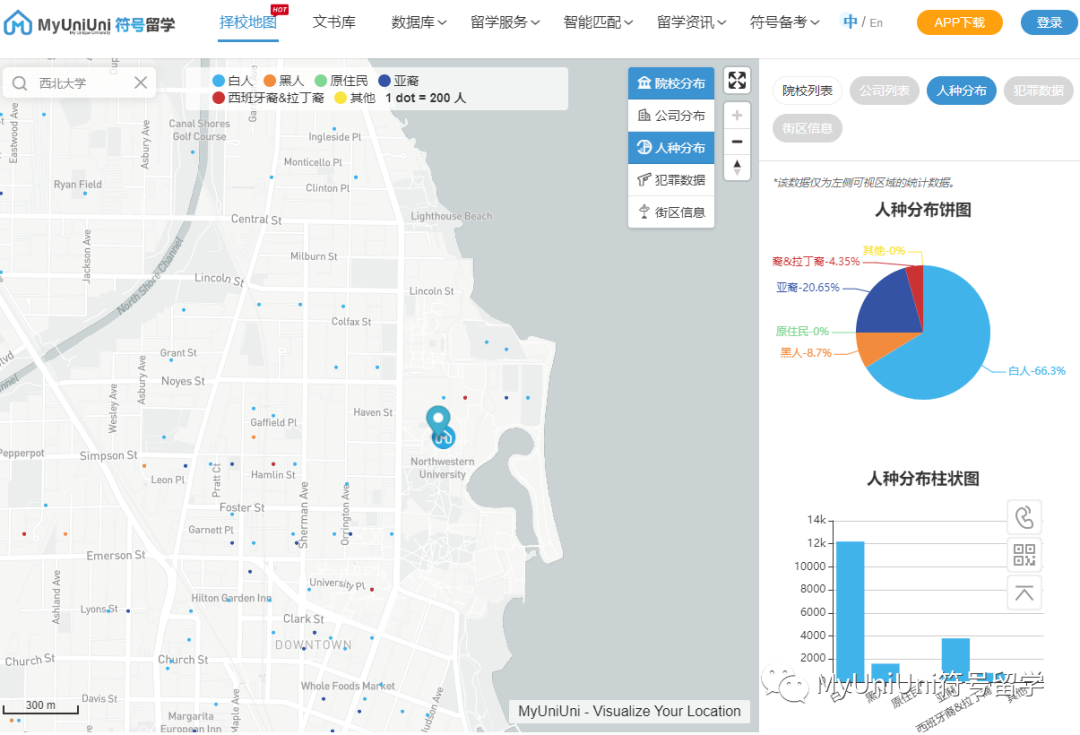This screenshot has height=735, width=1080.
Task: Click the 亚裔-20.65% pie label
Action: pyautogui.click(x=808, y=287)
